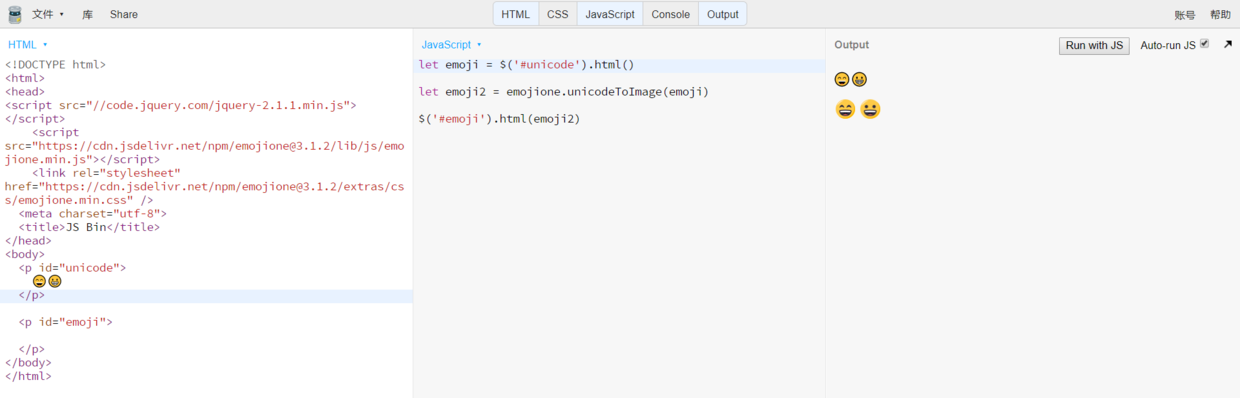Open the 账号 account link

point(1184,14)
